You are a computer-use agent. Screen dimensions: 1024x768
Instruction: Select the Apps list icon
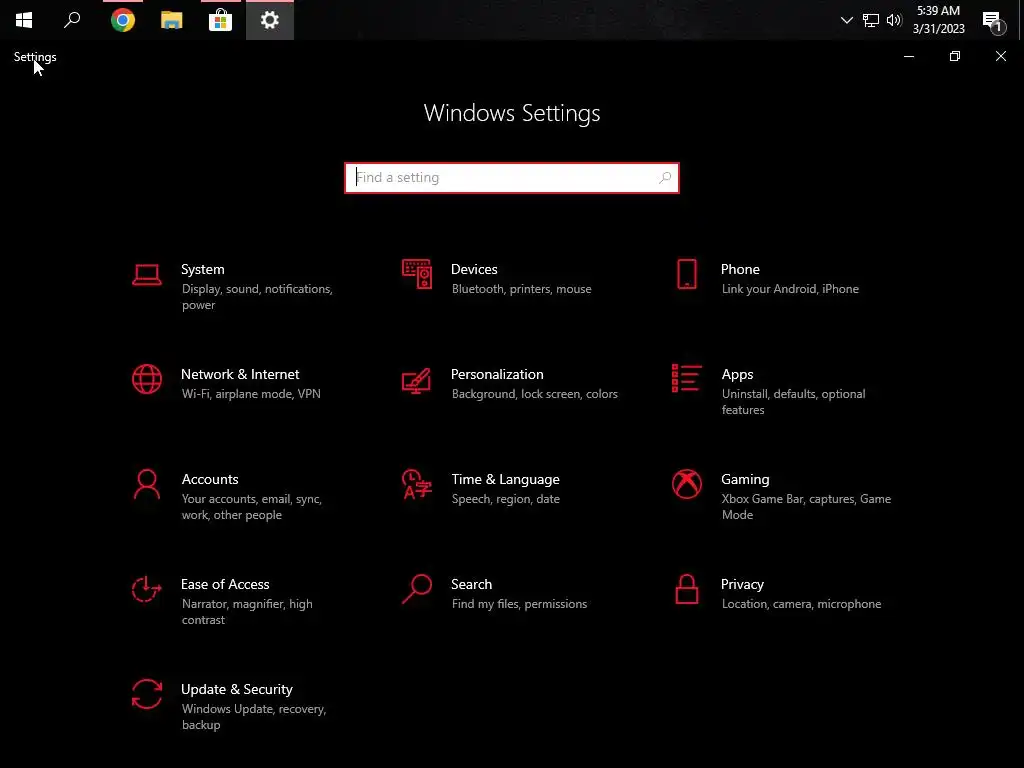(686, 378)
